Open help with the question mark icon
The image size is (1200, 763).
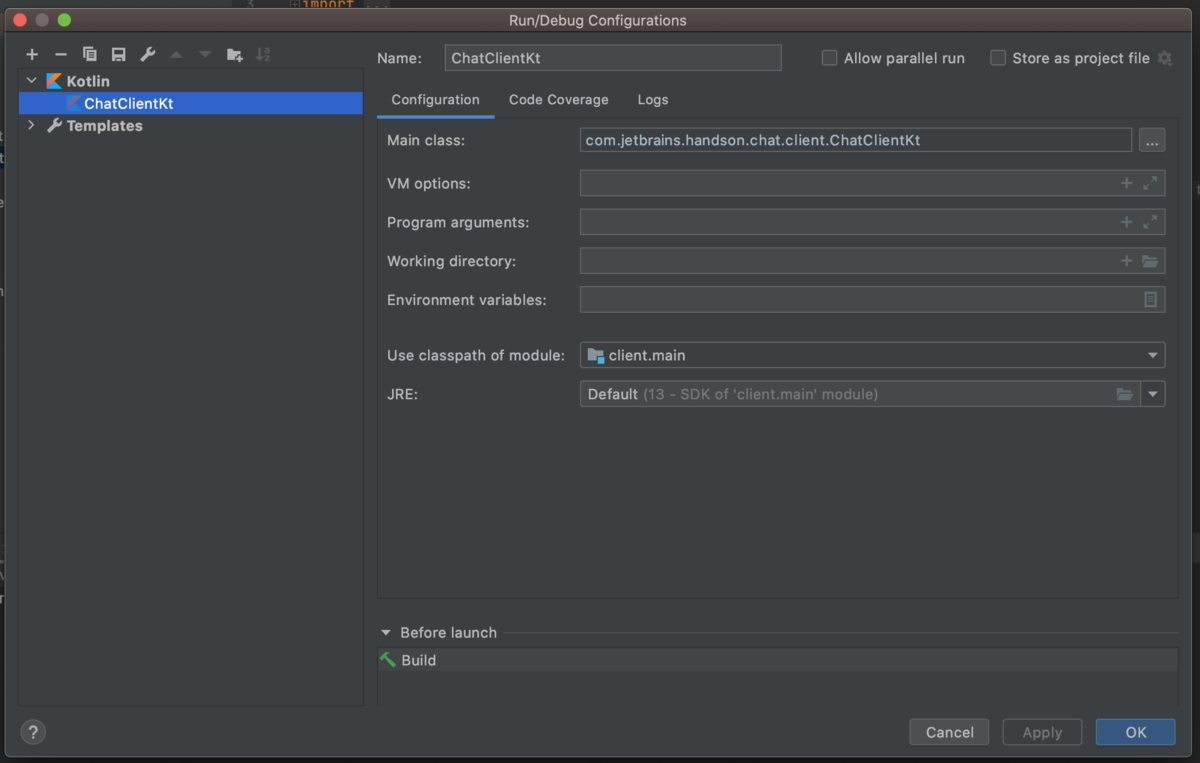pyautogui.click(x=33, y=732)
